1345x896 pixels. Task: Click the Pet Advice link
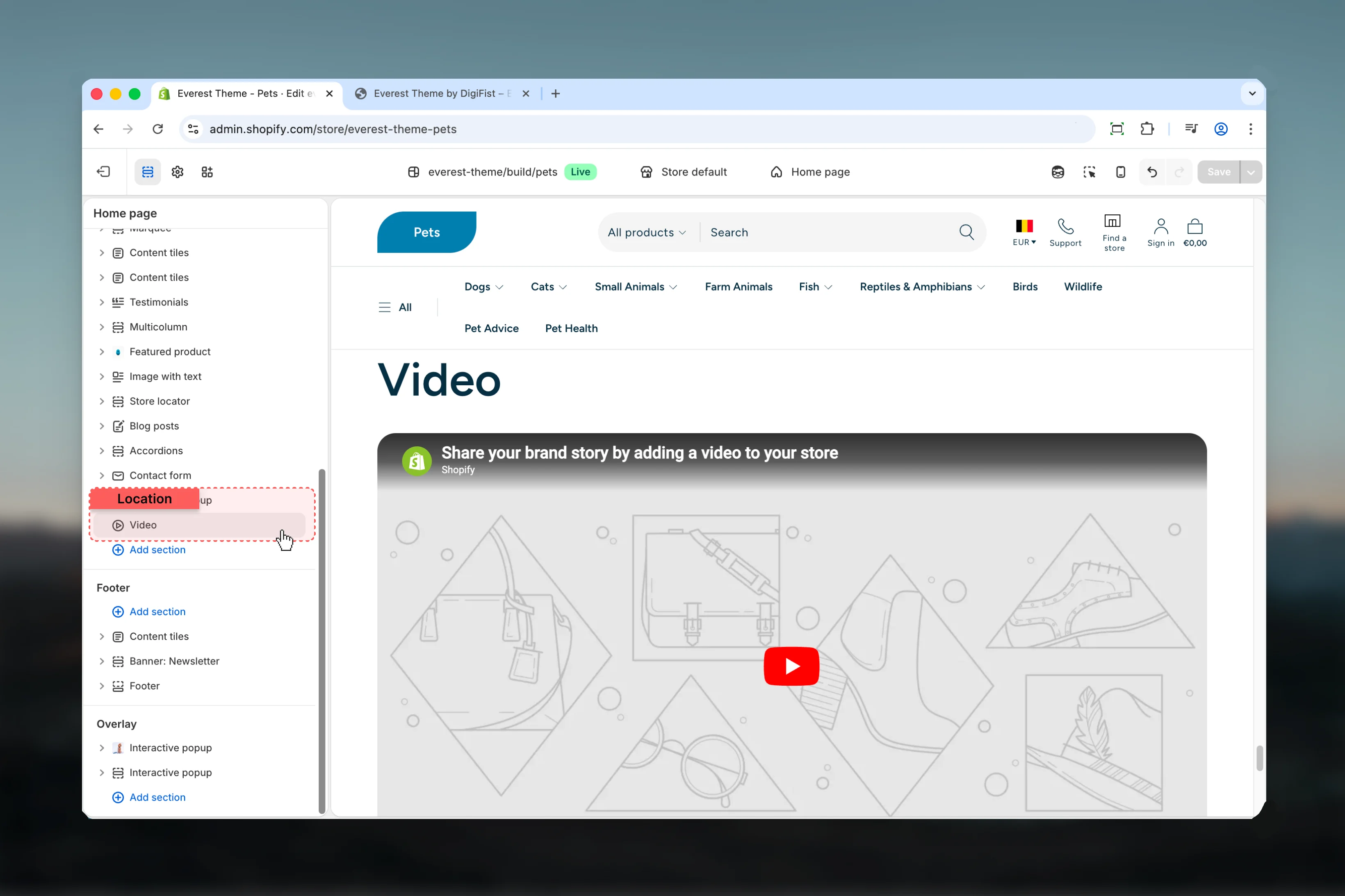pos(492,329)
